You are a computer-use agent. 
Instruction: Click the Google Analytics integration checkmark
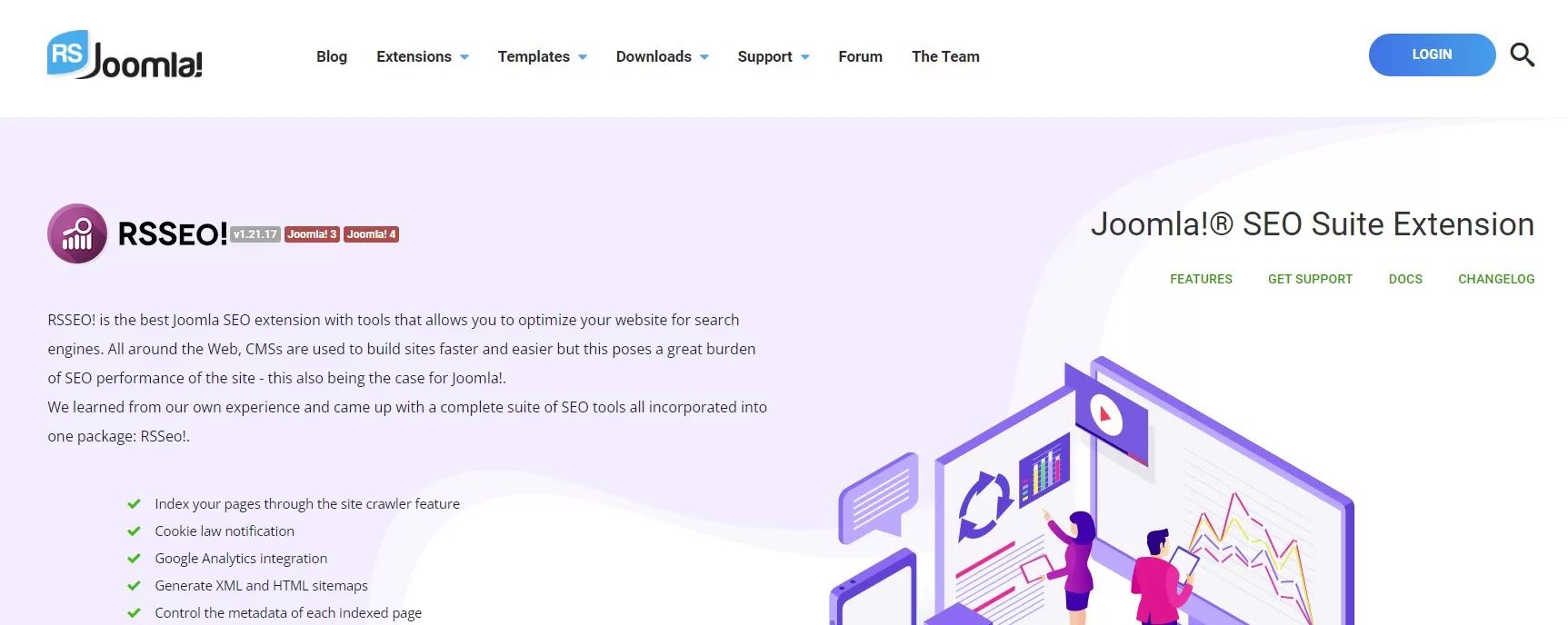click(x=134, y=559)
